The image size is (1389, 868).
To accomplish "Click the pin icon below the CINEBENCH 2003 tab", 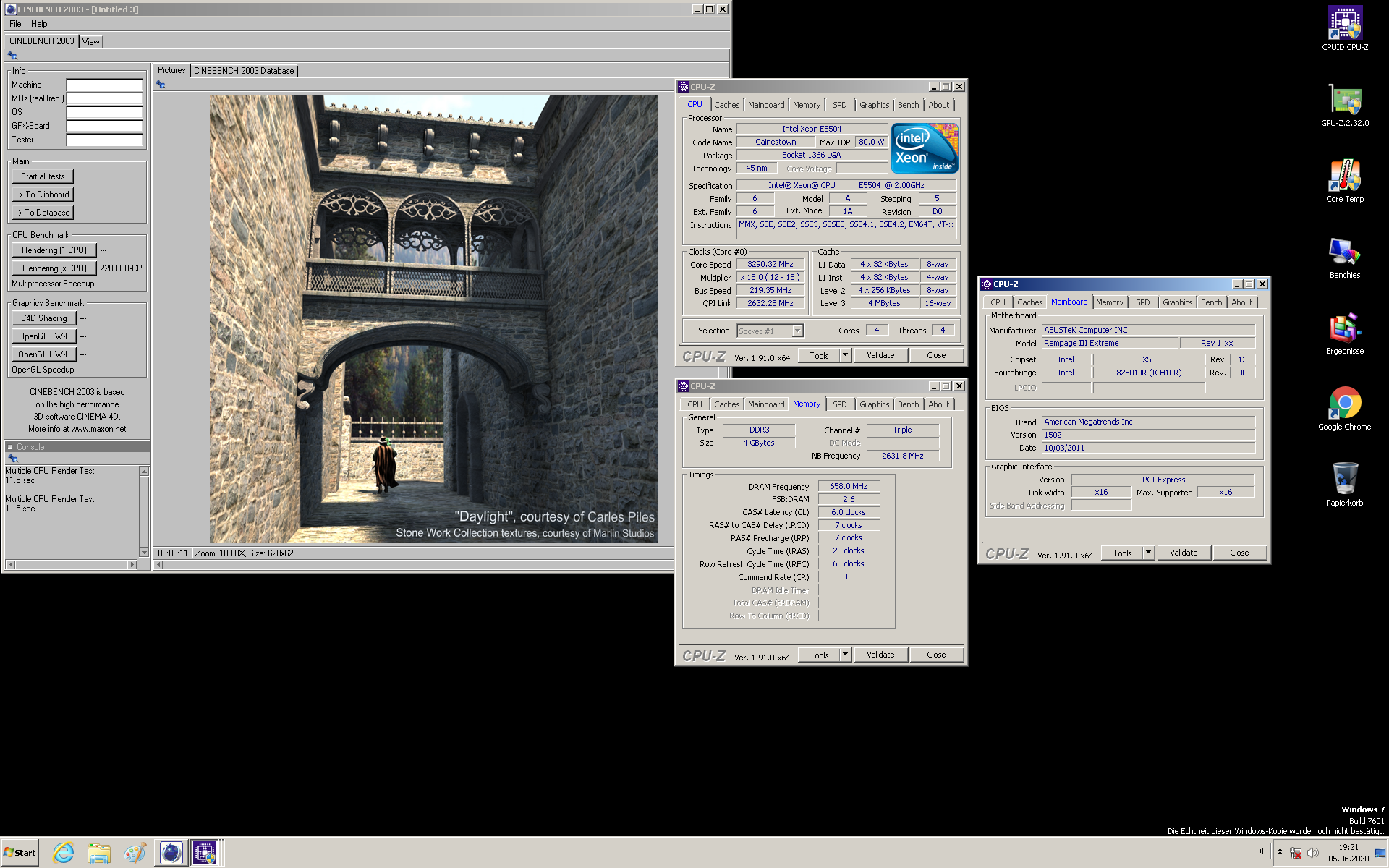I will point(12,56).
